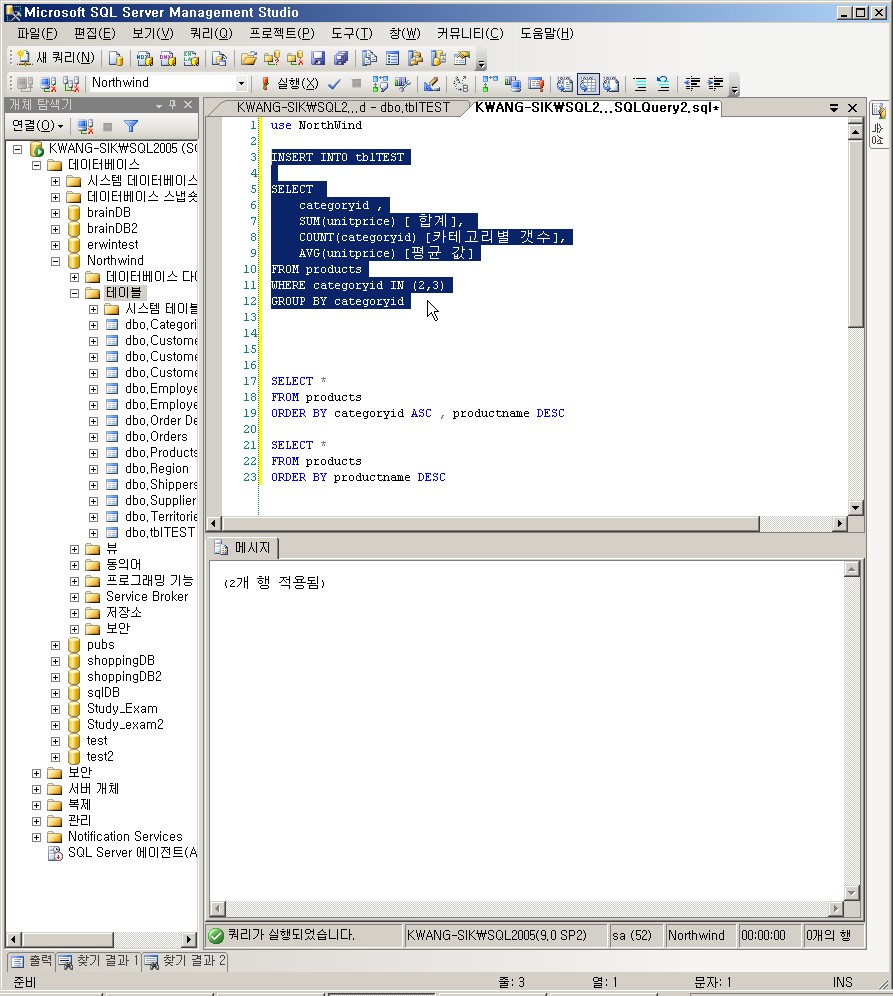Click the Disconnect icon in query toolbar
Image resolution: width=893 pixels, height=996 pixels.
point(48,83)
